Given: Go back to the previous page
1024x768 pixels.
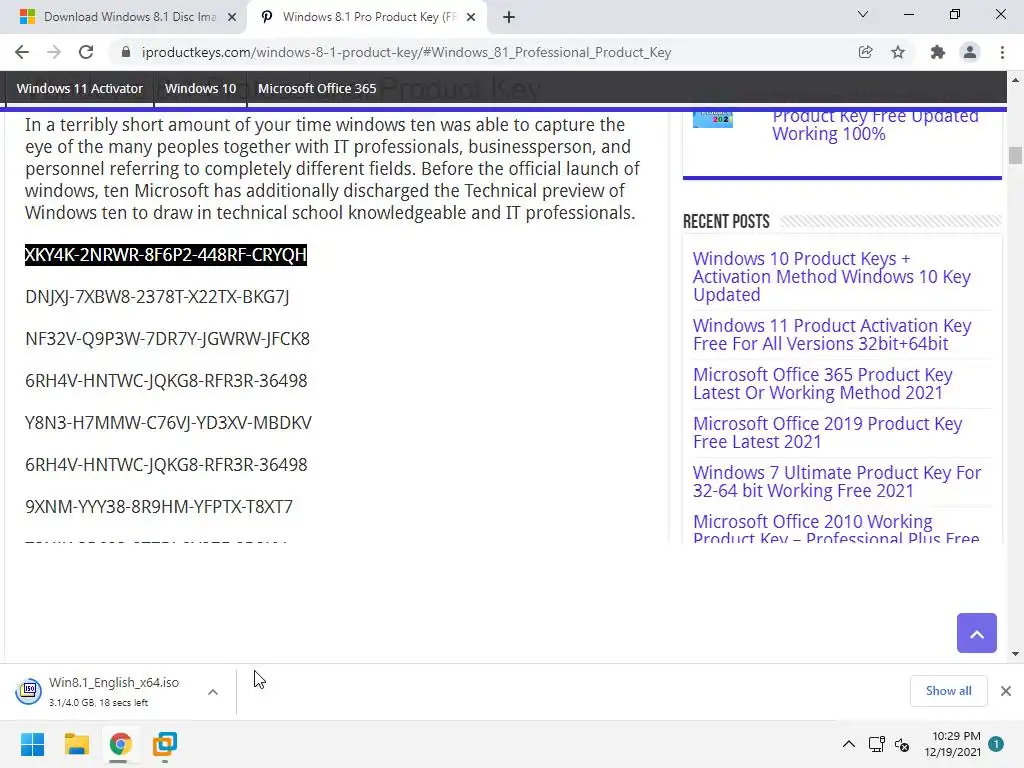Looking at the screenshot, I should coord(22,52).
